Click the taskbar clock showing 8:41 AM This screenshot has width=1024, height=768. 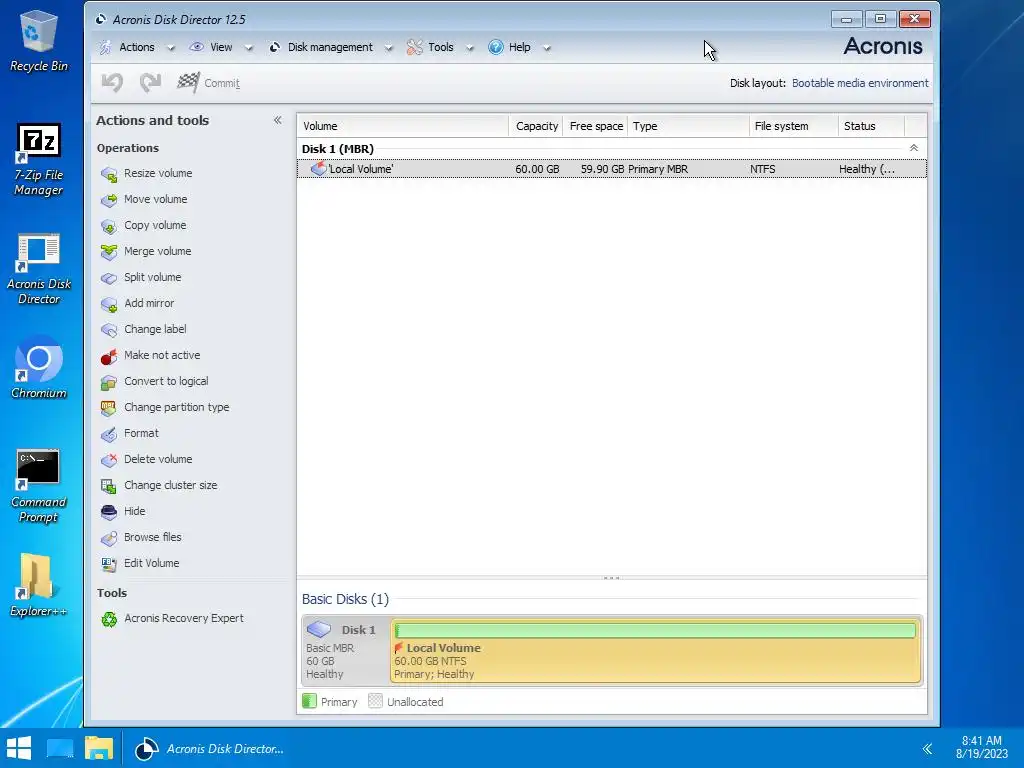coord(981,747)
